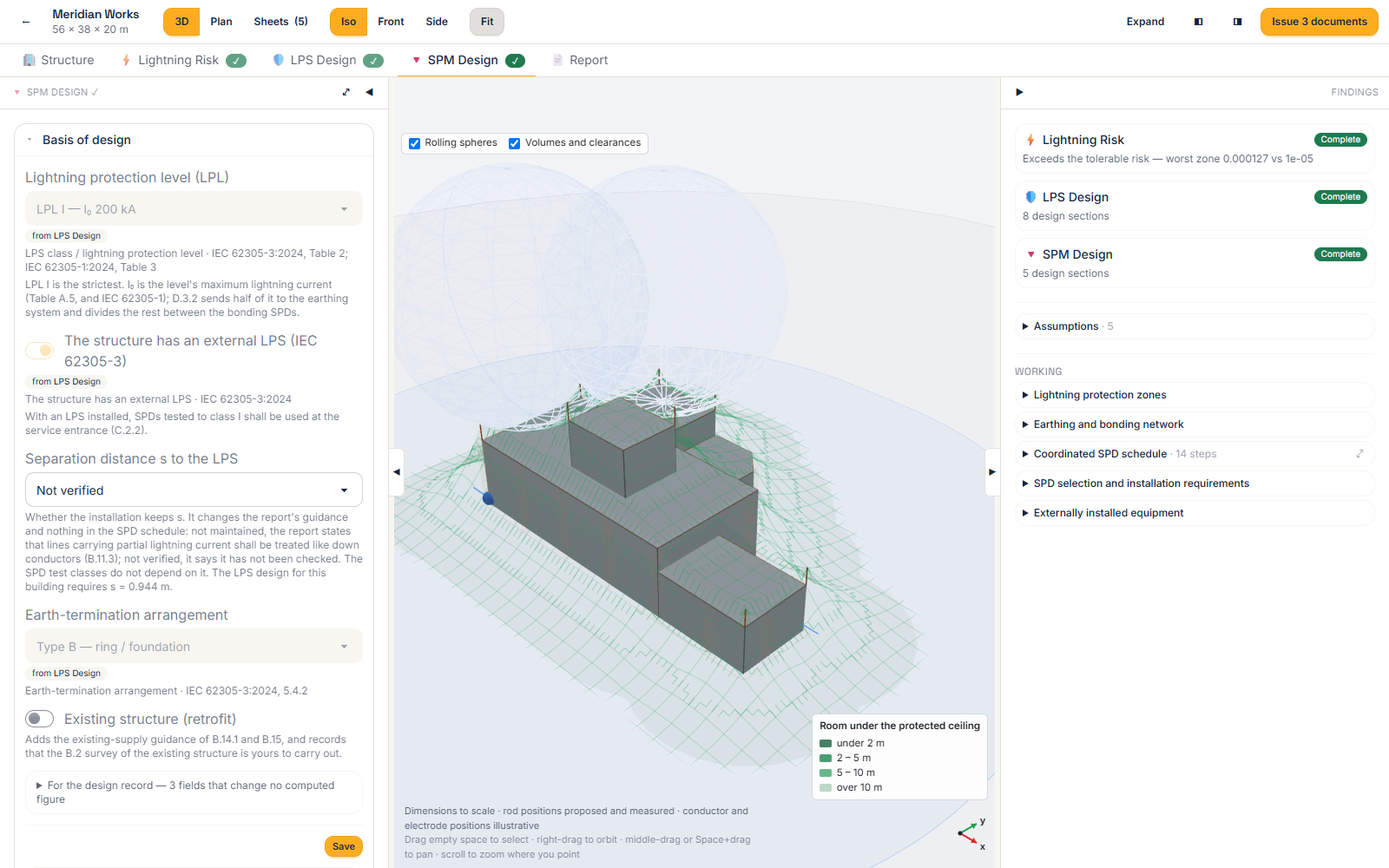This screenshot has width=1389, height=868.
Task: Click Issue 3 documents button
Action: (x=1320, y=22)
